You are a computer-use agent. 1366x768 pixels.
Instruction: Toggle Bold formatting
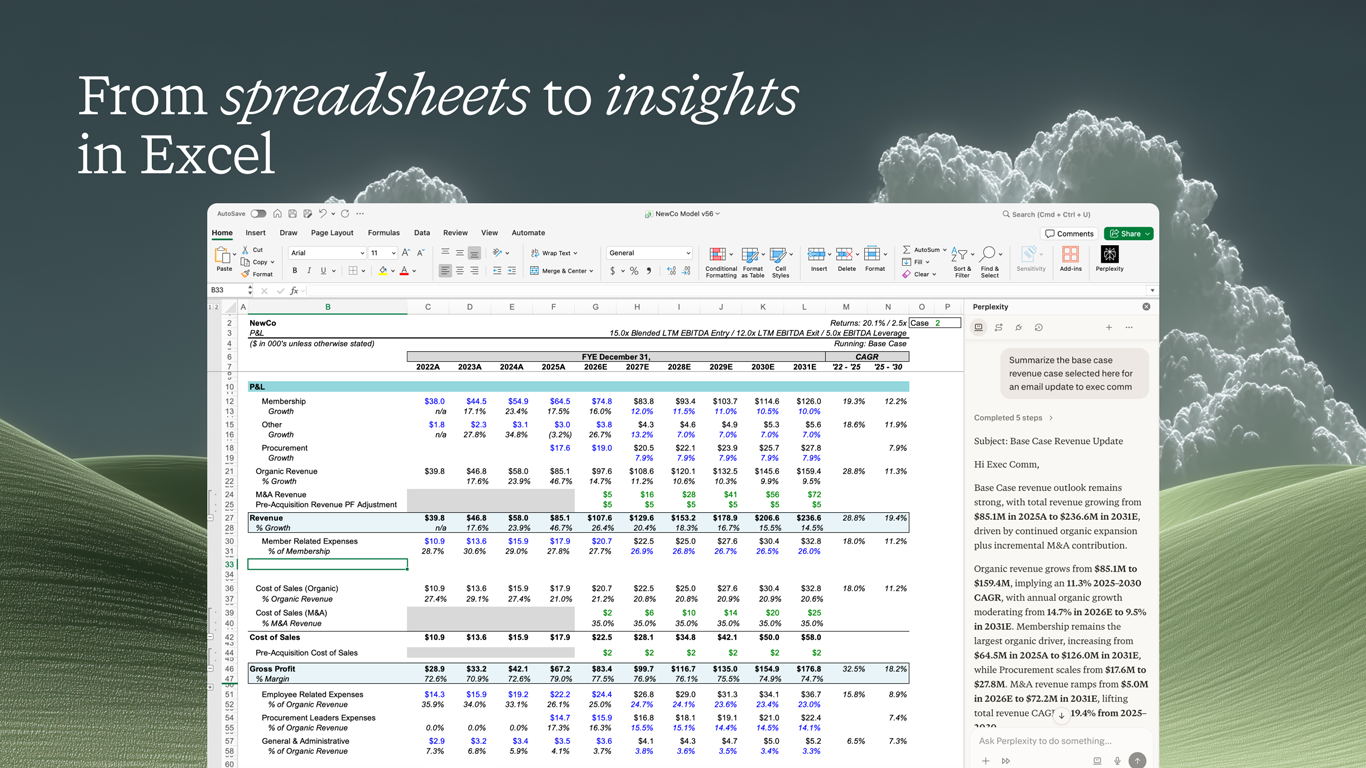click(x=295, y=271)
